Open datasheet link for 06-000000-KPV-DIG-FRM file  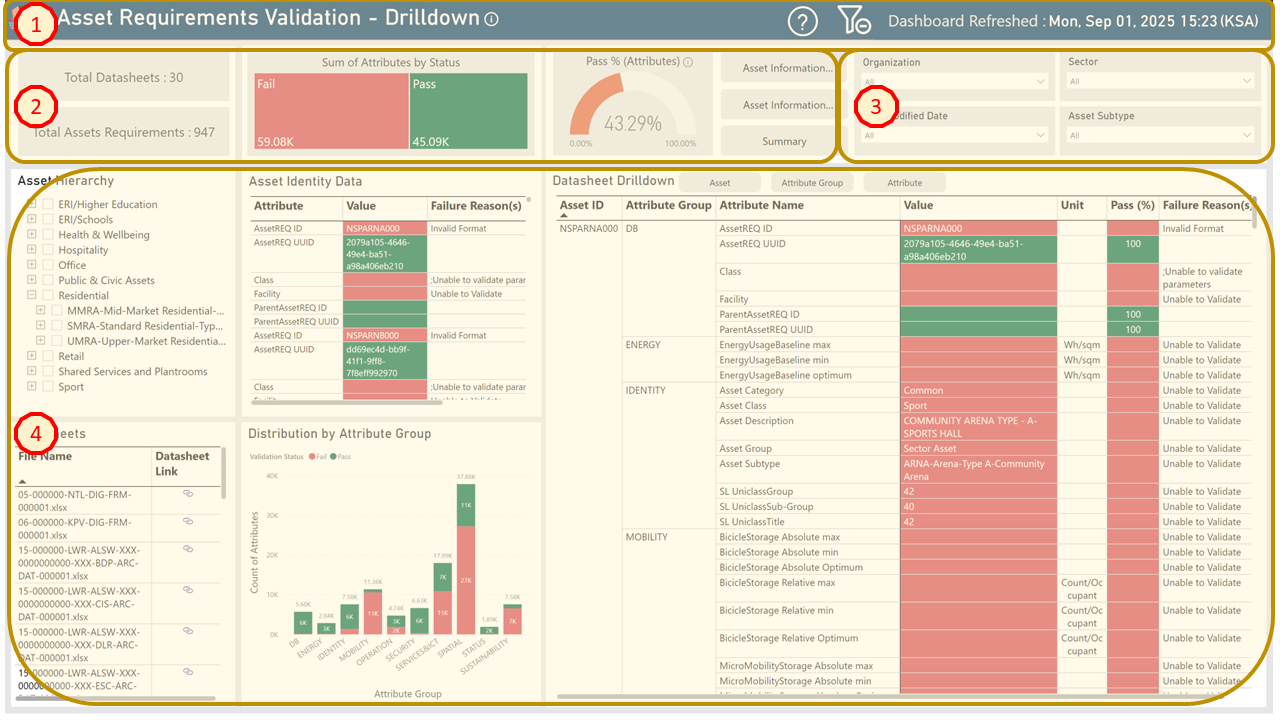[x=187, y=521]
